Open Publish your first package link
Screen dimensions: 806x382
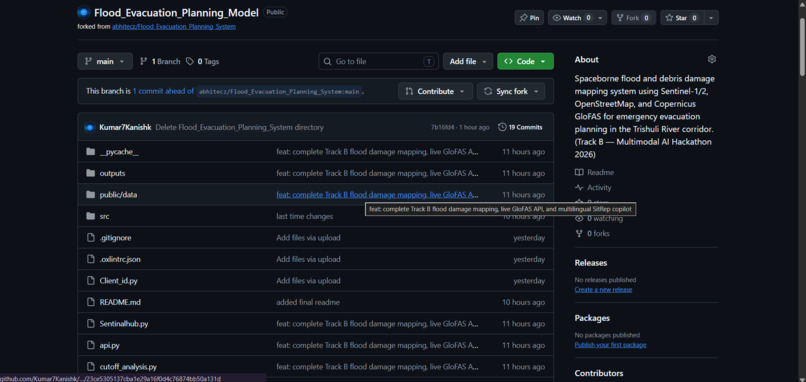click(x=610, y=344)
